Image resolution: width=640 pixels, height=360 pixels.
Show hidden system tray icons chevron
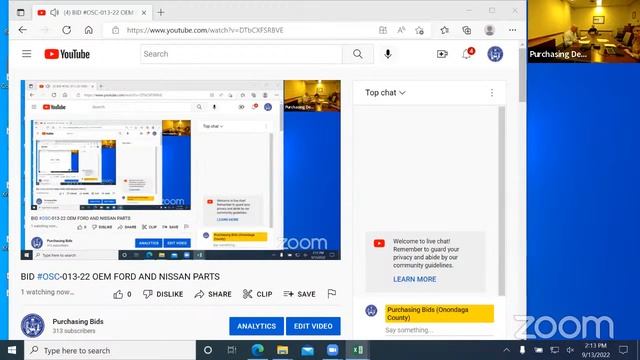click(x=507, y=350)
